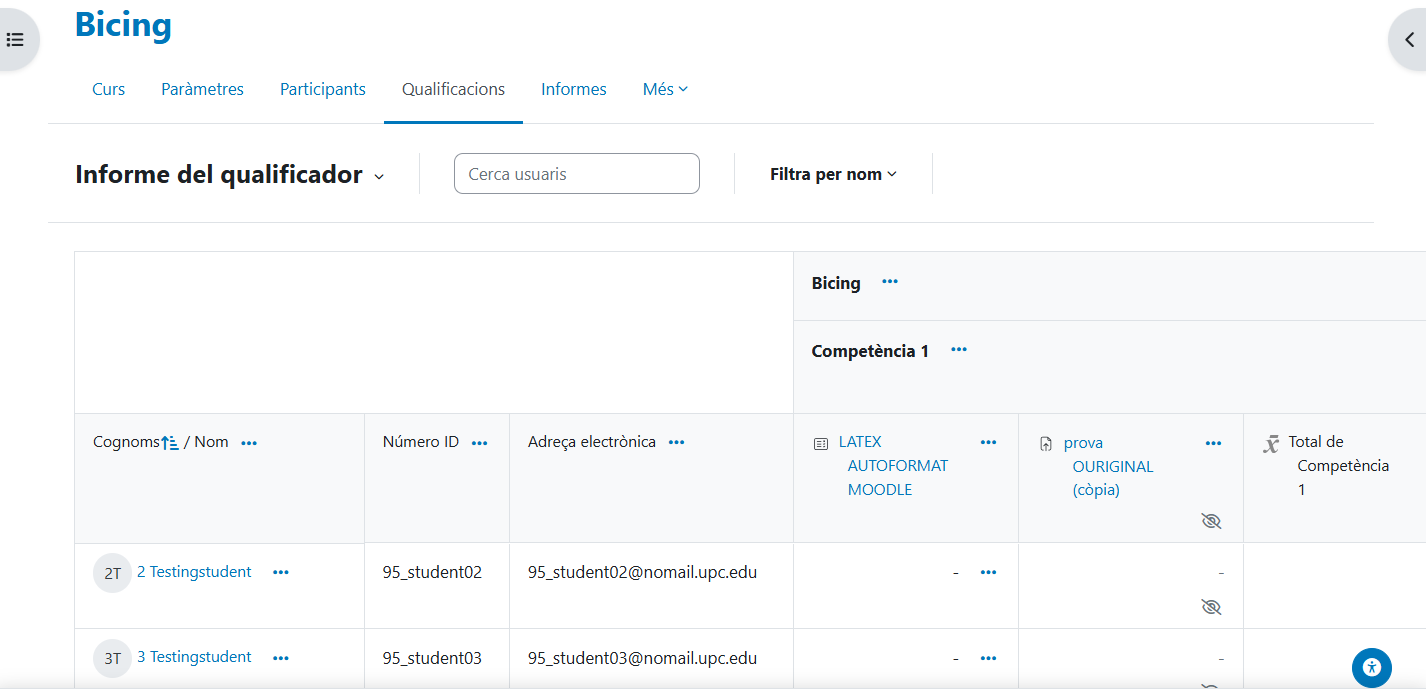The image size is (1426, 692).
Task: Click the Cerca usuaris search field
Action: pos(576,174)
